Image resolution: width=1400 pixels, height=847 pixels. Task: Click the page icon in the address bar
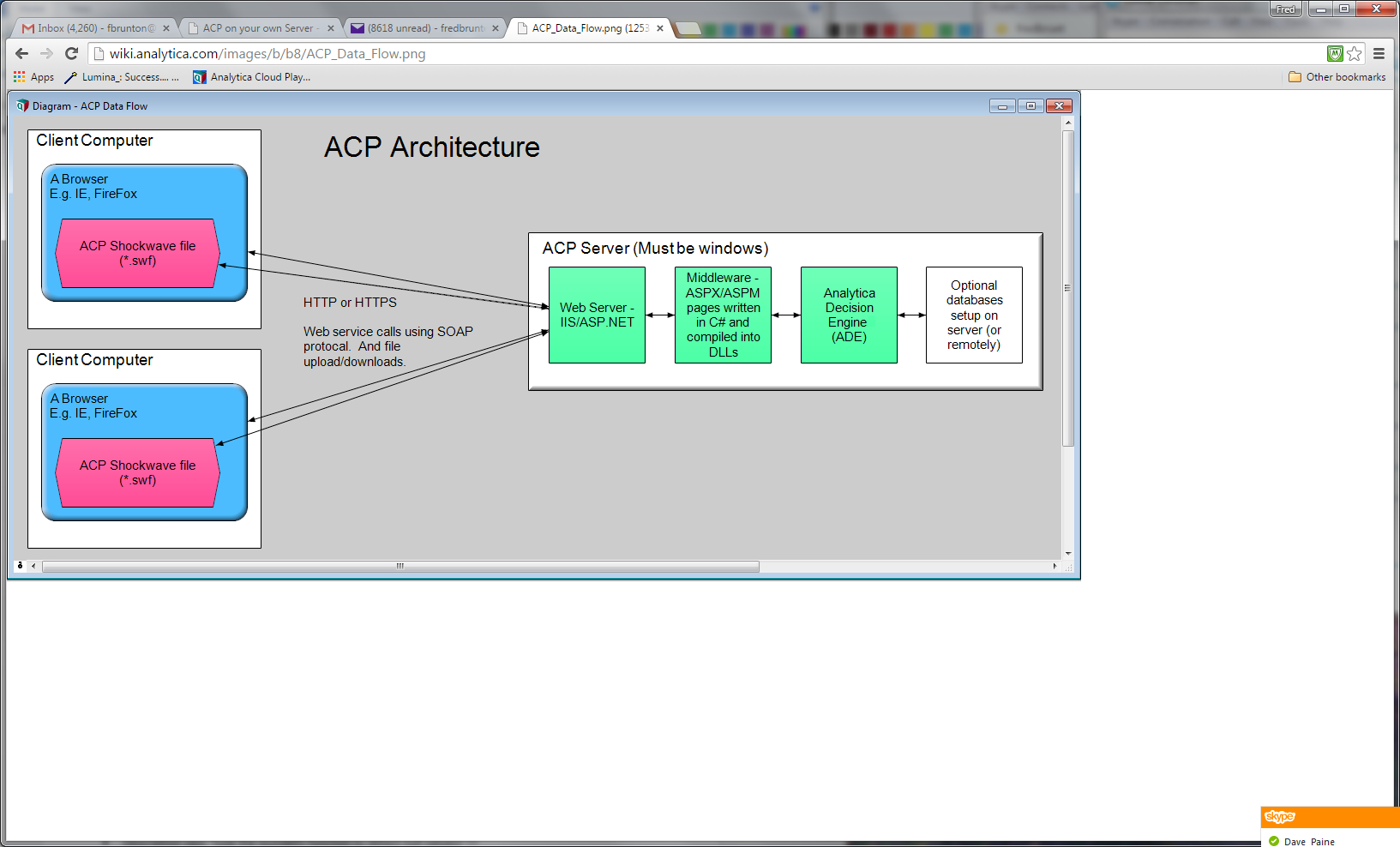click(99, 54)
